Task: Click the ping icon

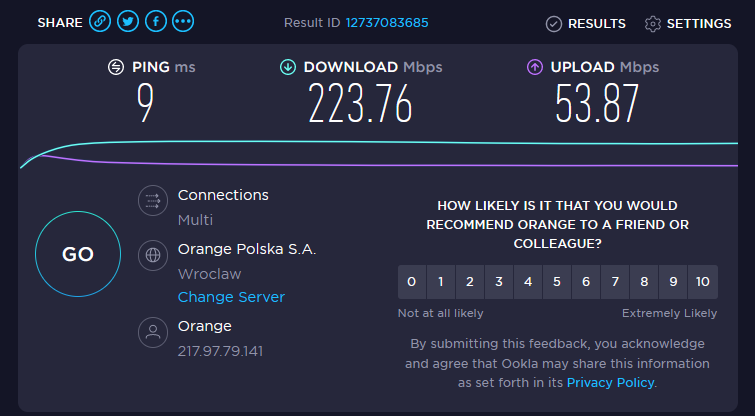Action: (117, 67)
